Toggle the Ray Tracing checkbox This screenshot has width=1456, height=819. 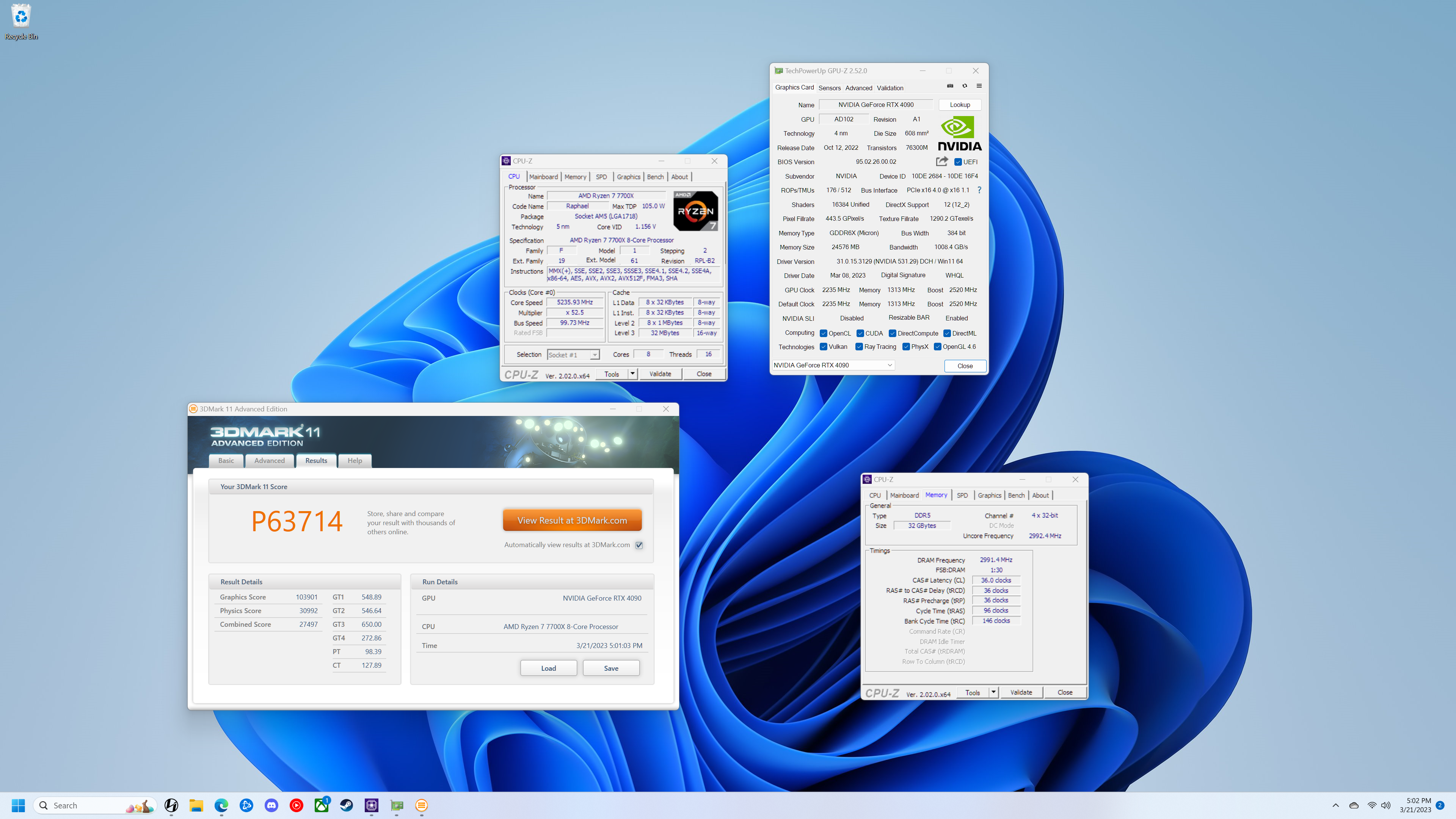point(859,347)
